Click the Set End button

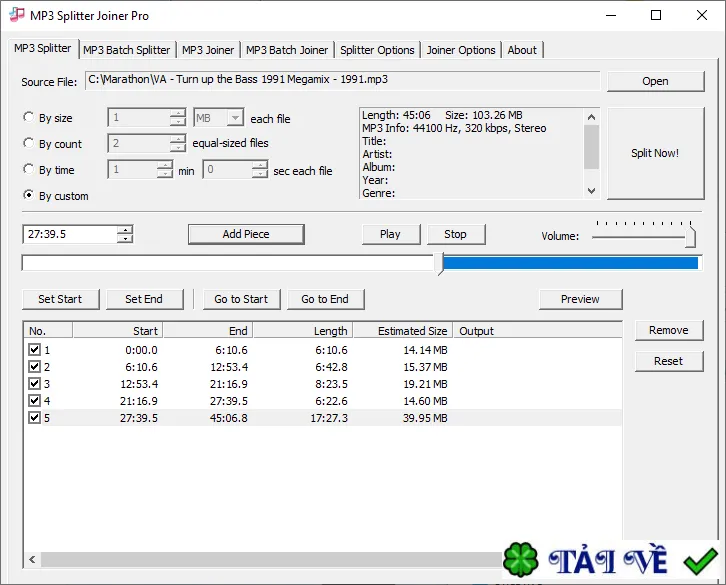[144, 299]
